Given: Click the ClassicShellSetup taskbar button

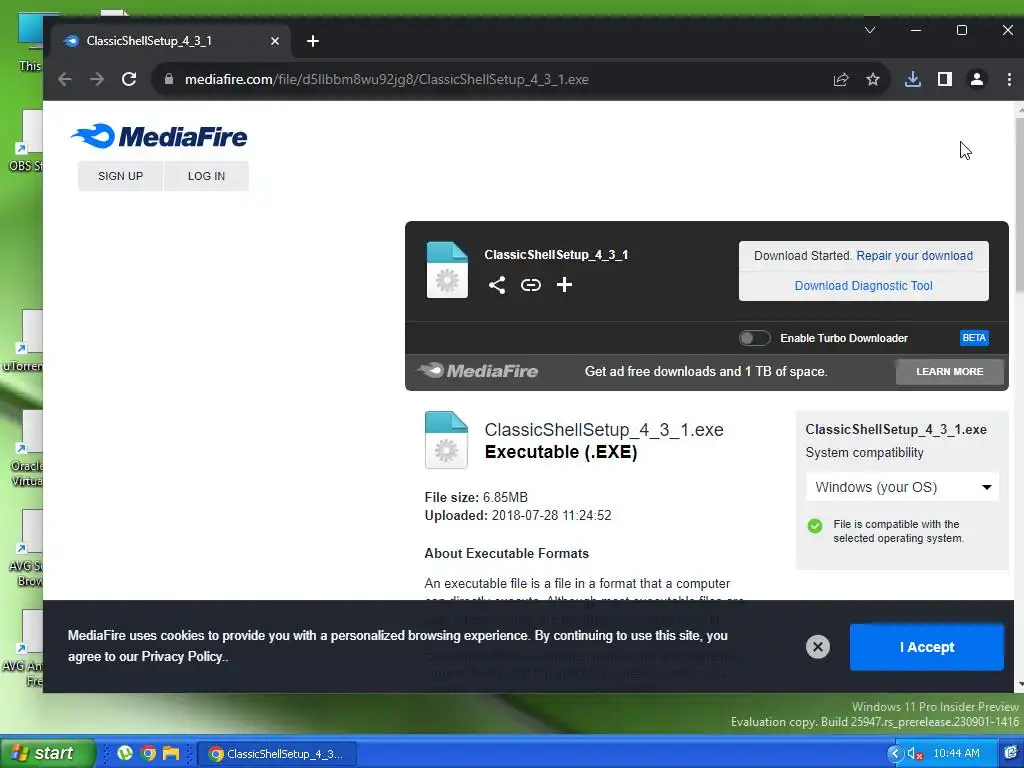Looking at the screenshot, I should point(278,754).
